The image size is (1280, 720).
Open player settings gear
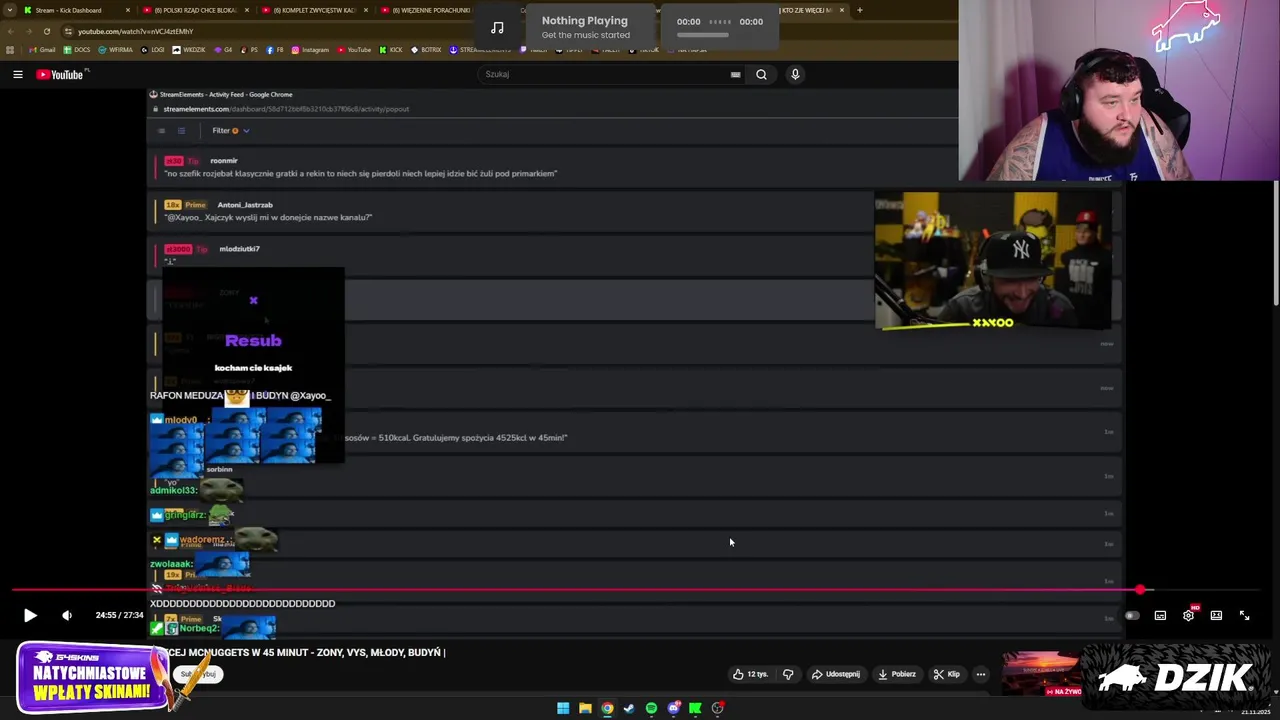tap(1188, 616)
